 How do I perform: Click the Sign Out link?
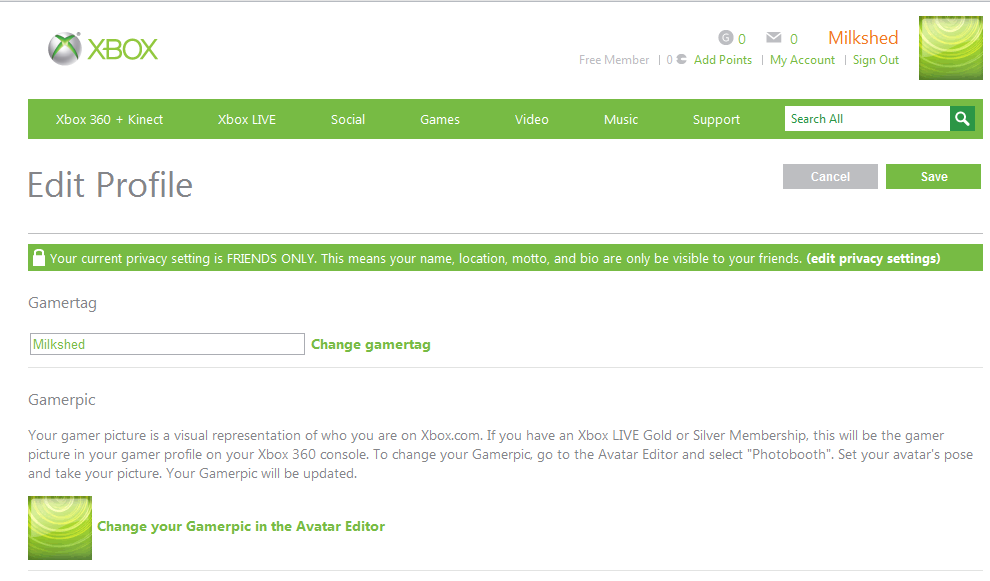click(876, 60)
